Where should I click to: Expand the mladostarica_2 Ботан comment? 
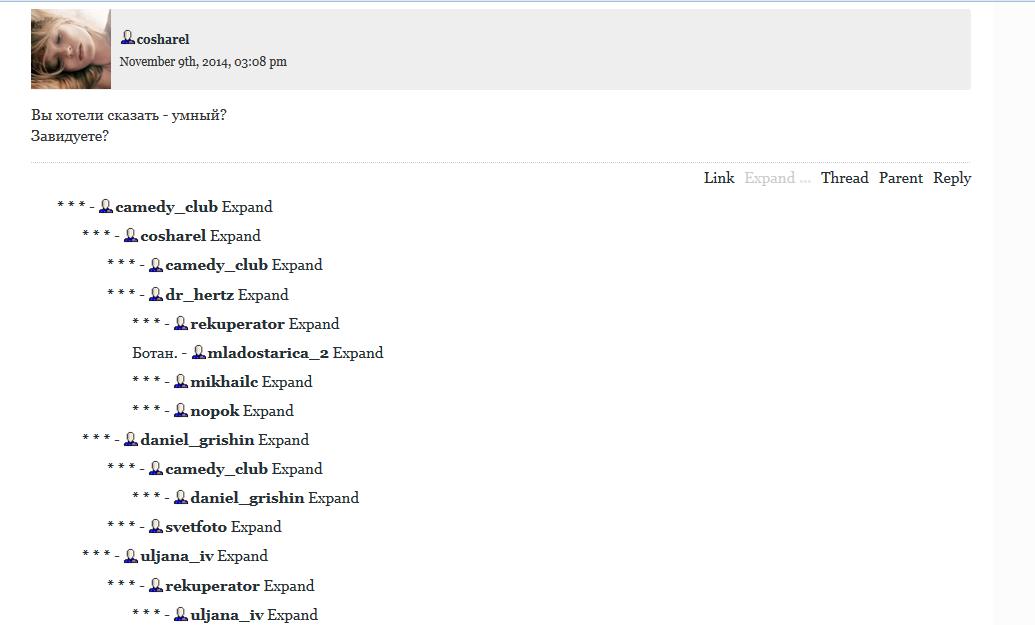358,352
